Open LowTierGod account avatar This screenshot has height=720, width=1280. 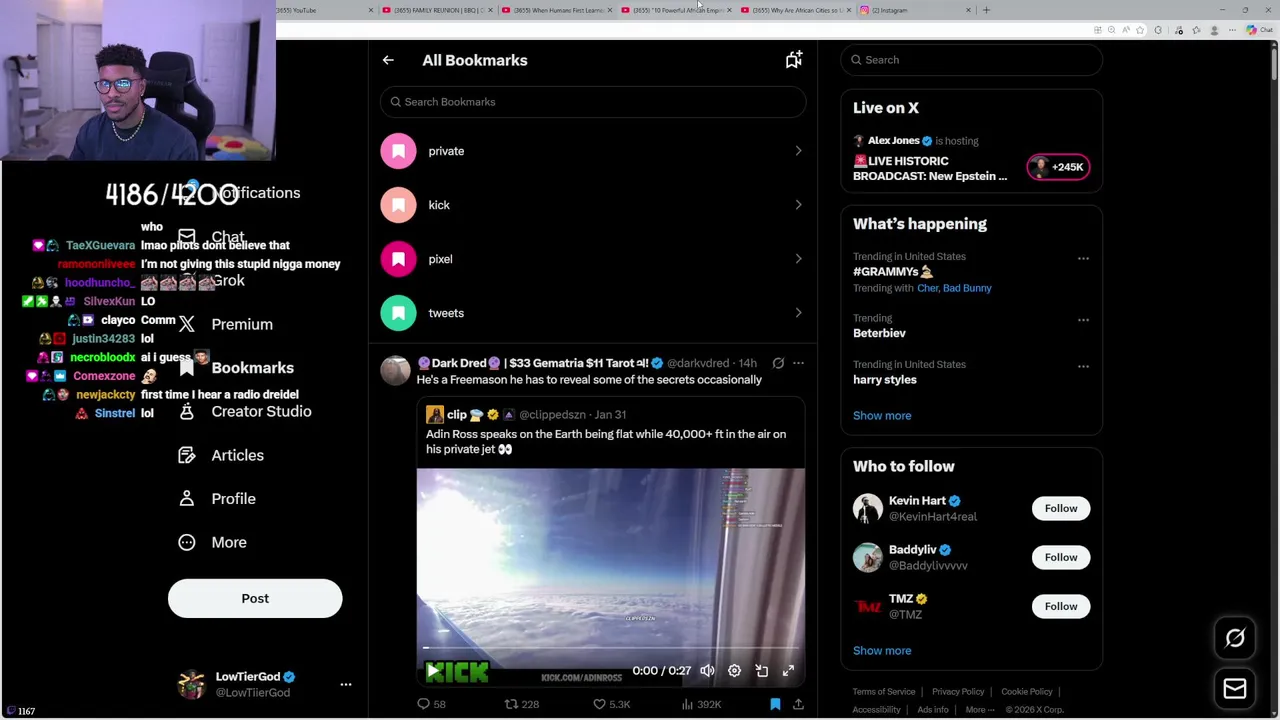click(x=191, y=684)
